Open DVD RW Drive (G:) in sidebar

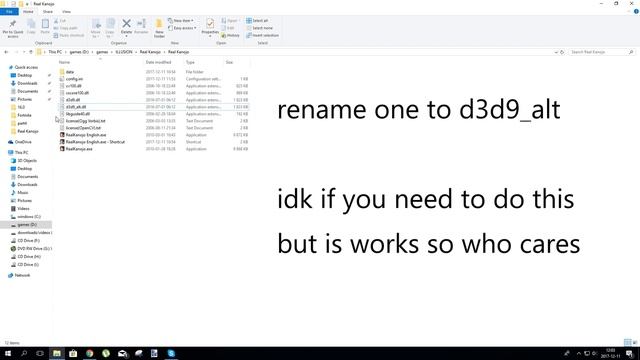coord(34,249)
